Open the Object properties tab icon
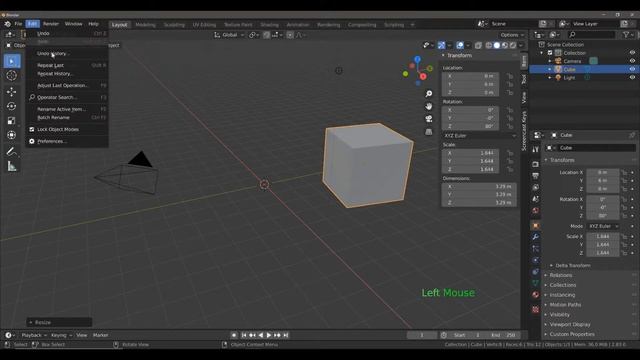 (x=536, y=226)
